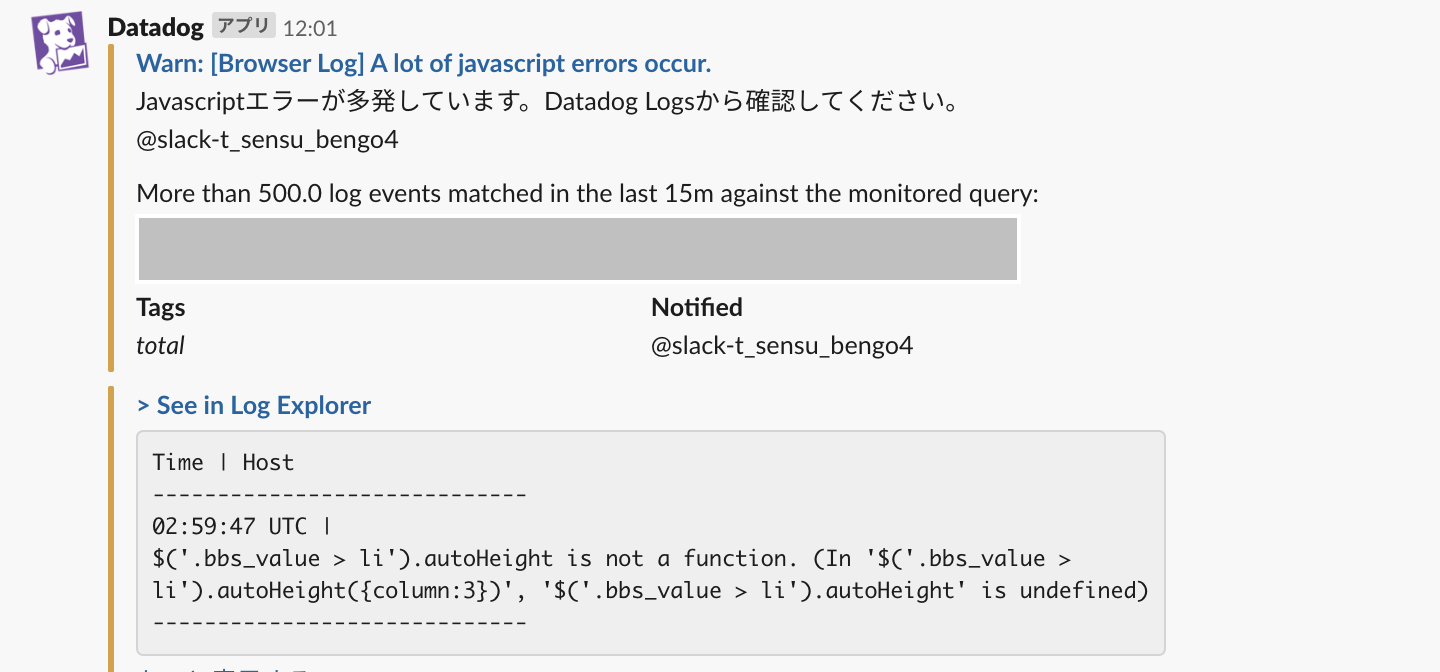Open the See in Log Explorer link
This screenshot has width=1440, height=672.
pyautogui.click(x=253, y=405)
